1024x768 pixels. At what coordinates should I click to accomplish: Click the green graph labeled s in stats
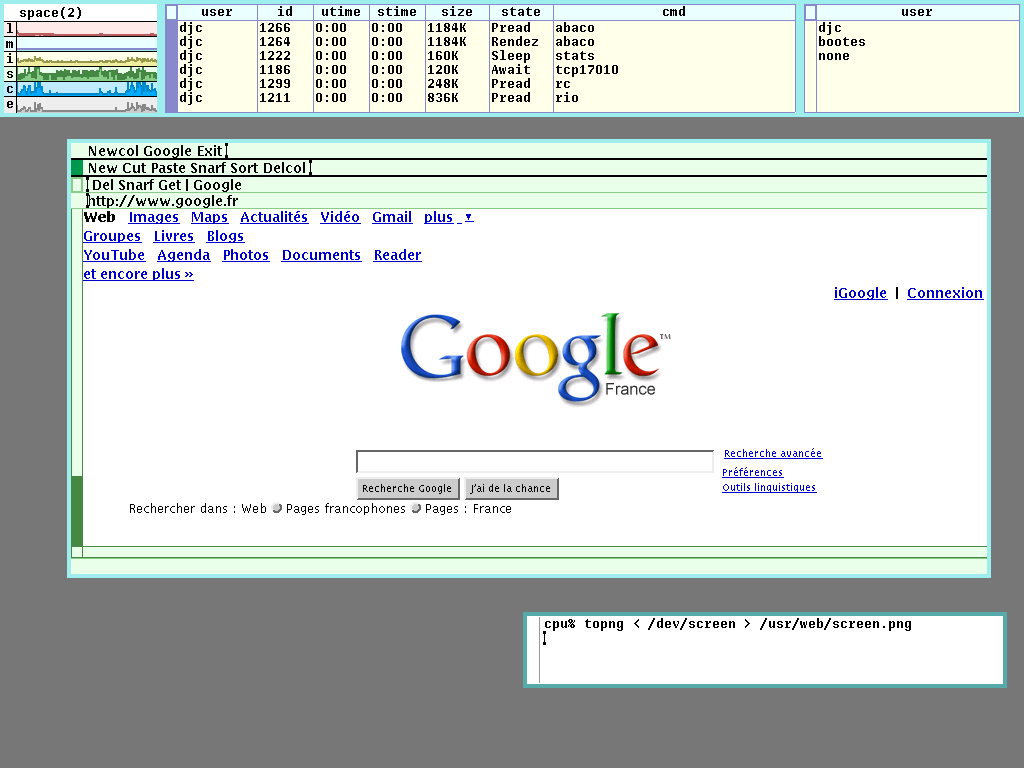coord(87,74)
